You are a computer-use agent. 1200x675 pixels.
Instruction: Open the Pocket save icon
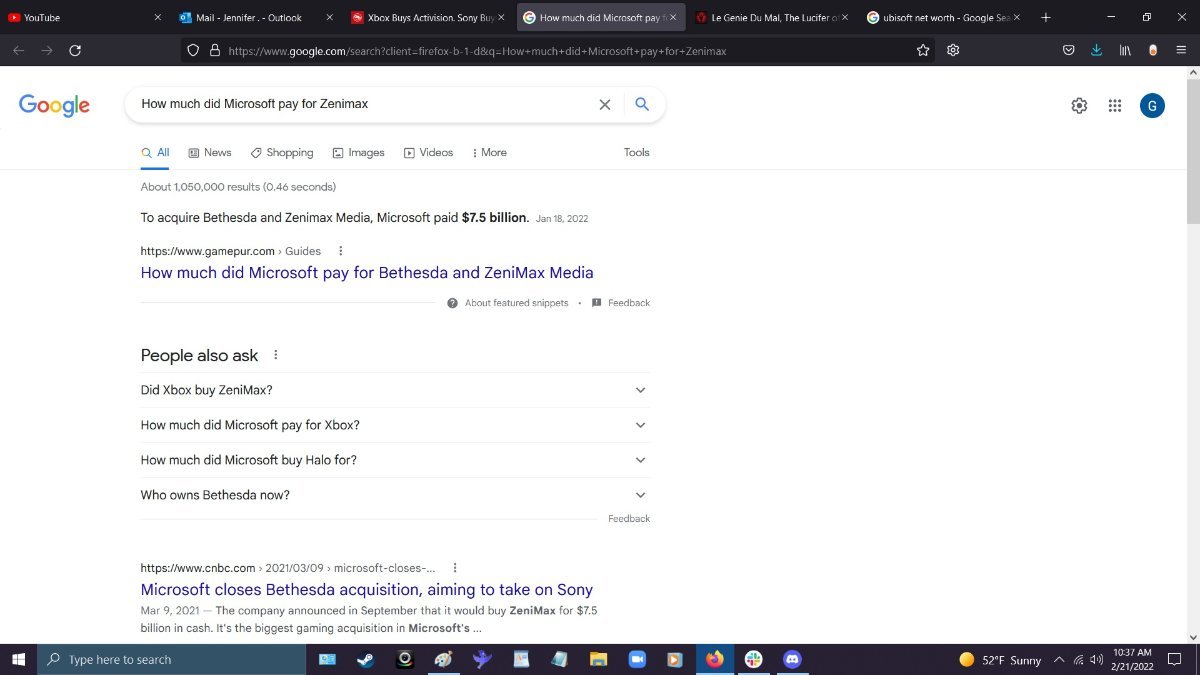(1069, 50)
